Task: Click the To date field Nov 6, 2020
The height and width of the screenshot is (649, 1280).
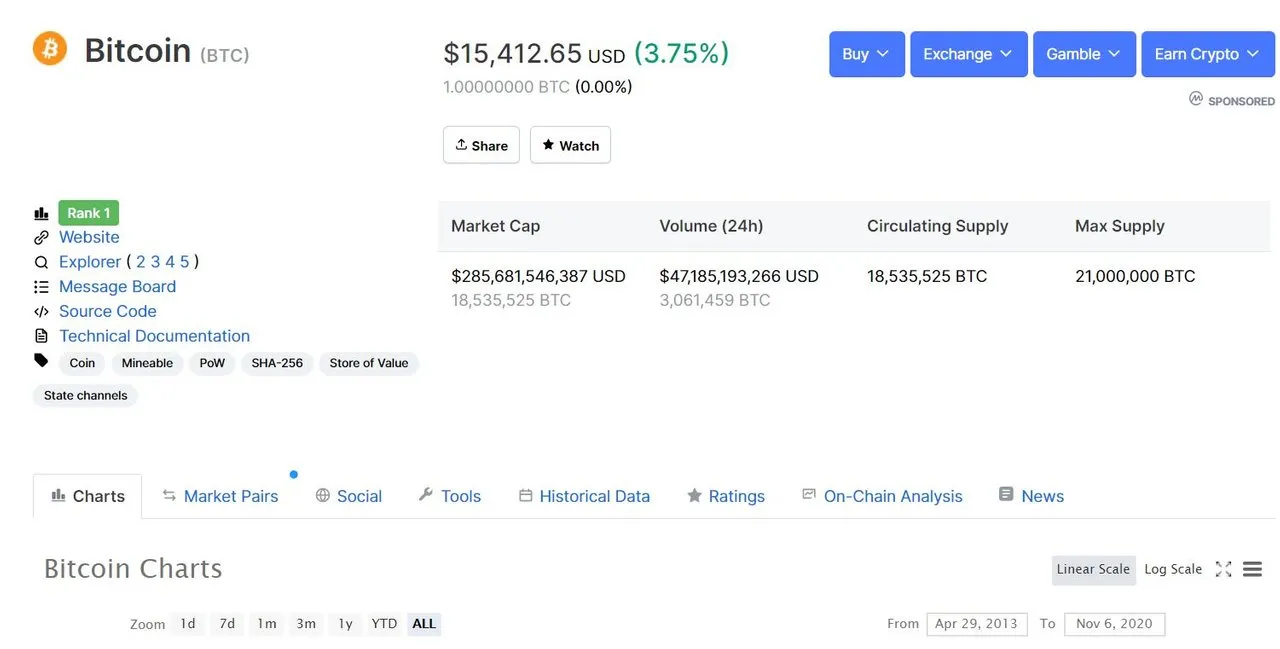Action: 1114,624
